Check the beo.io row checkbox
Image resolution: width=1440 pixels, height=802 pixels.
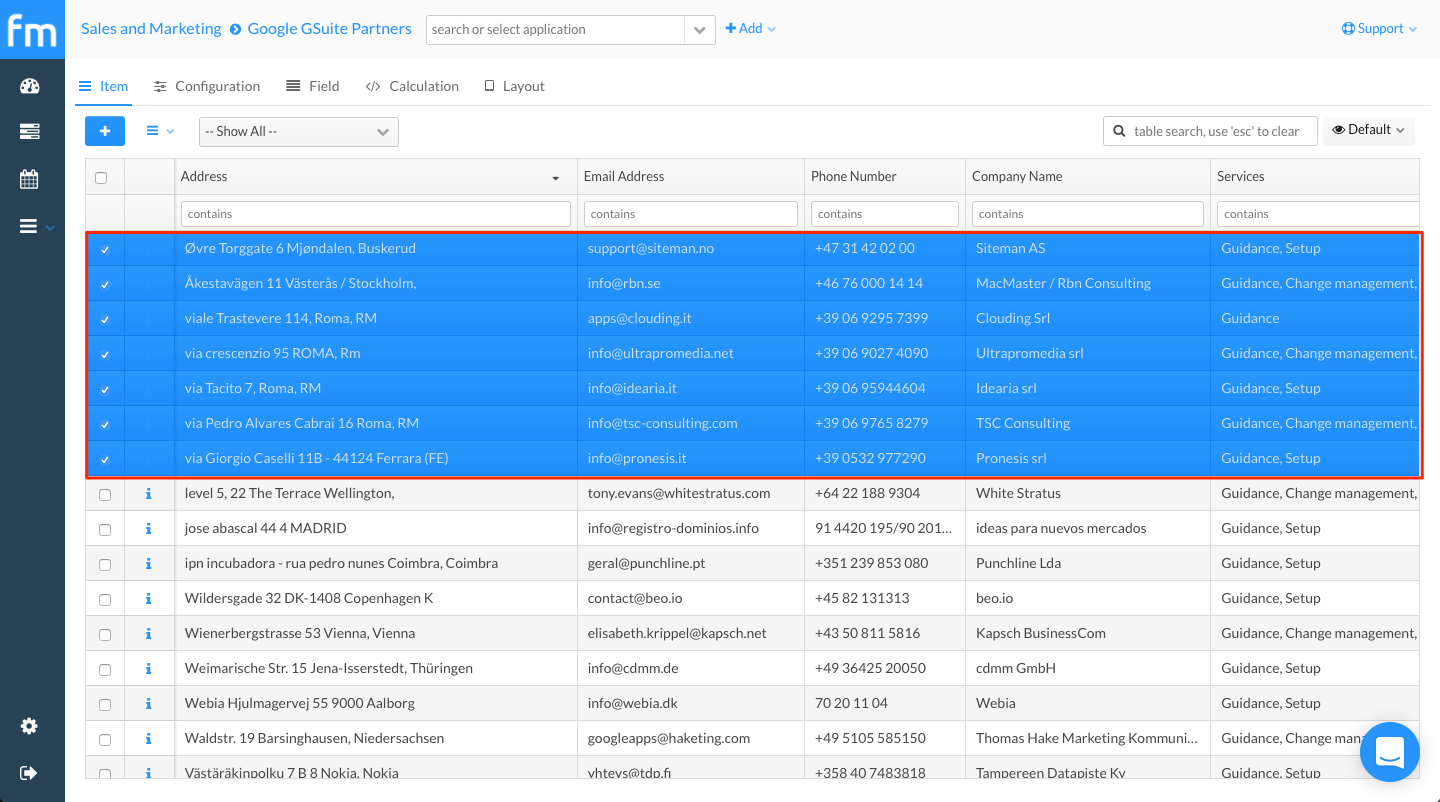tap(105, 600)
